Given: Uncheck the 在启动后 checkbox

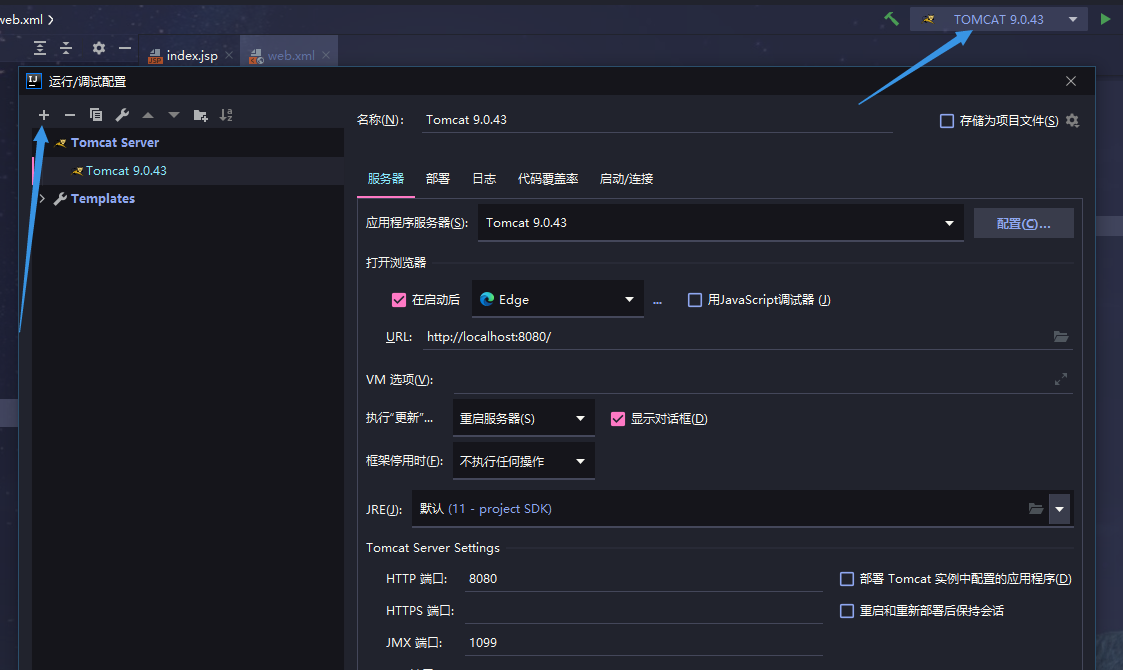Looking at the screenshot, I should [x=399, y=300].
